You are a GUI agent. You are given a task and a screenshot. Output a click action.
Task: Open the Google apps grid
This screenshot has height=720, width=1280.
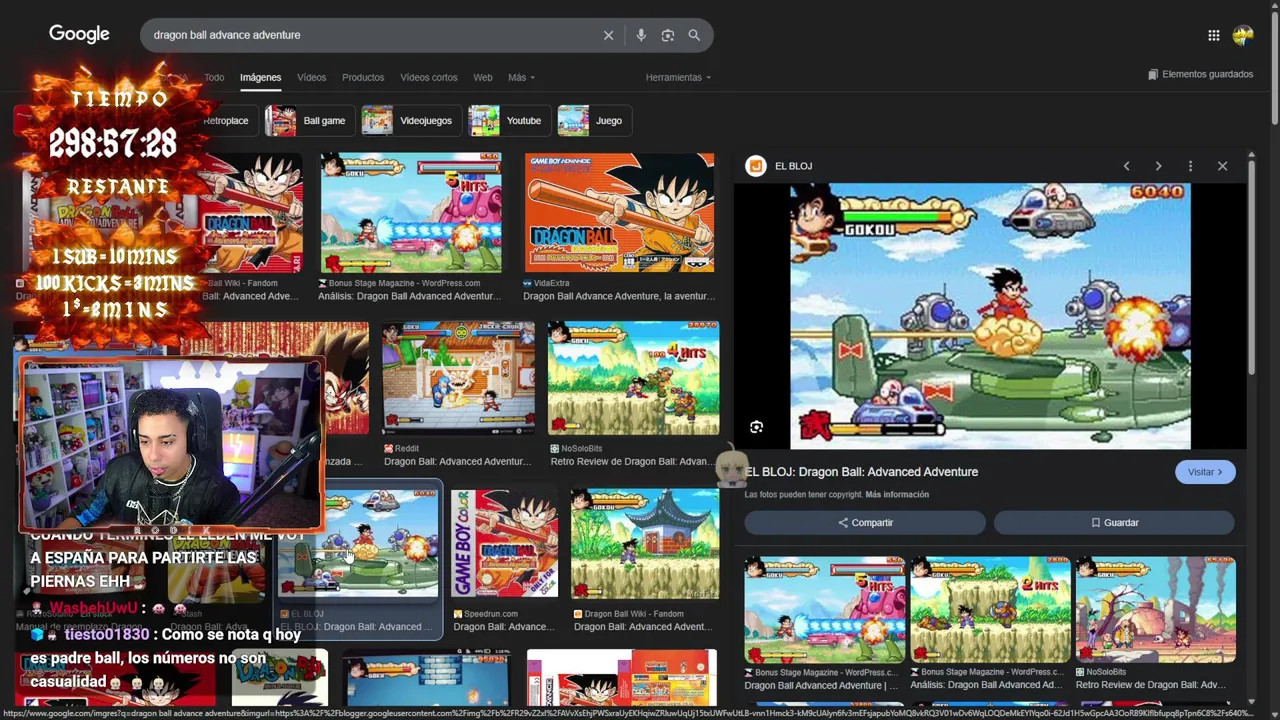click(x=1213, y=35)
